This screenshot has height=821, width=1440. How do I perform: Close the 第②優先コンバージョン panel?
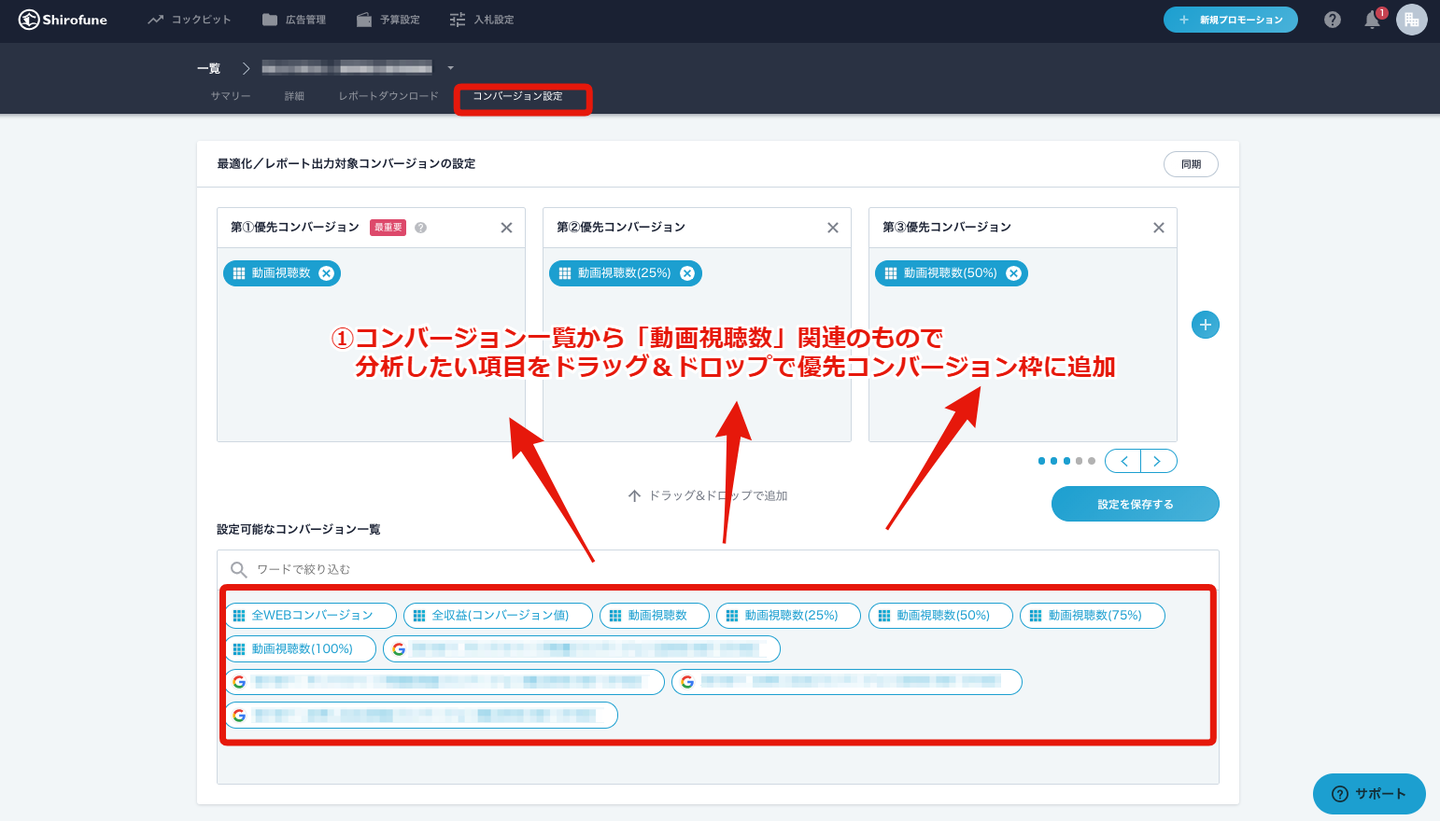[832, 228]
